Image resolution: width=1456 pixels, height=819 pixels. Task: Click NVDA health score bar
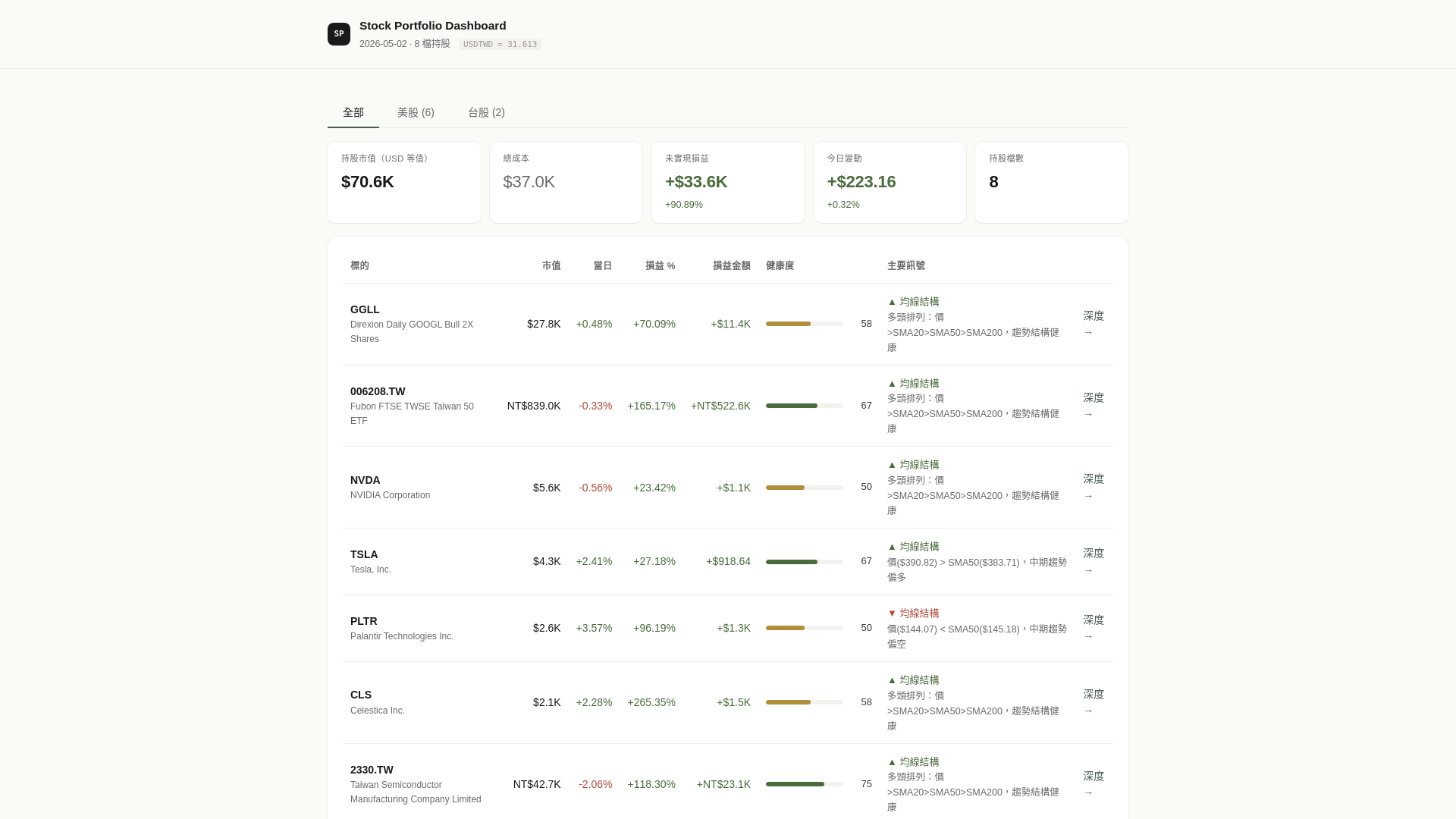[804, 488]
